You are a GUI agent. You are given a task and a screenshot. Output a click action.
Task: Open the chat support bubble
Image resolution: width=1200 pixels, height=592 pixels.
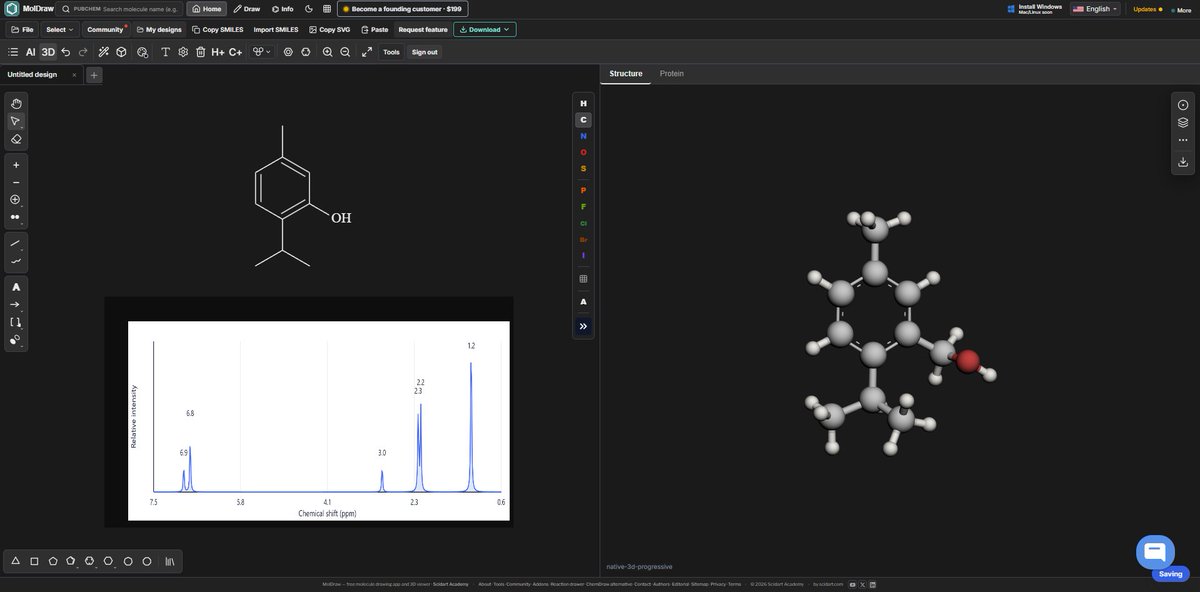pyautogui.click(x=1155, y=552)
